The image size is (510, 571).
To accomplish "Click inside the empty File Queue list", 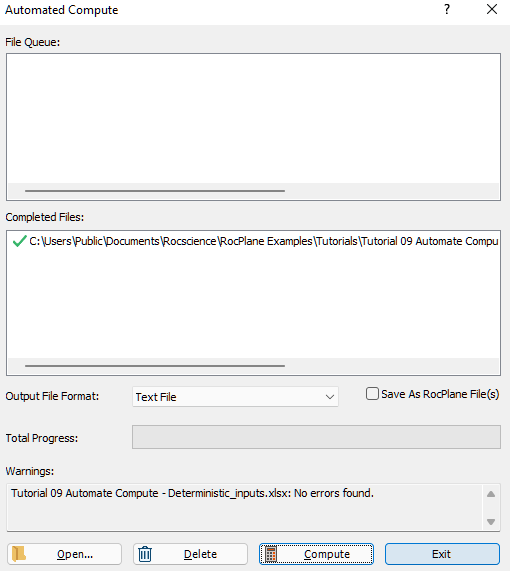I will [254, 118].
